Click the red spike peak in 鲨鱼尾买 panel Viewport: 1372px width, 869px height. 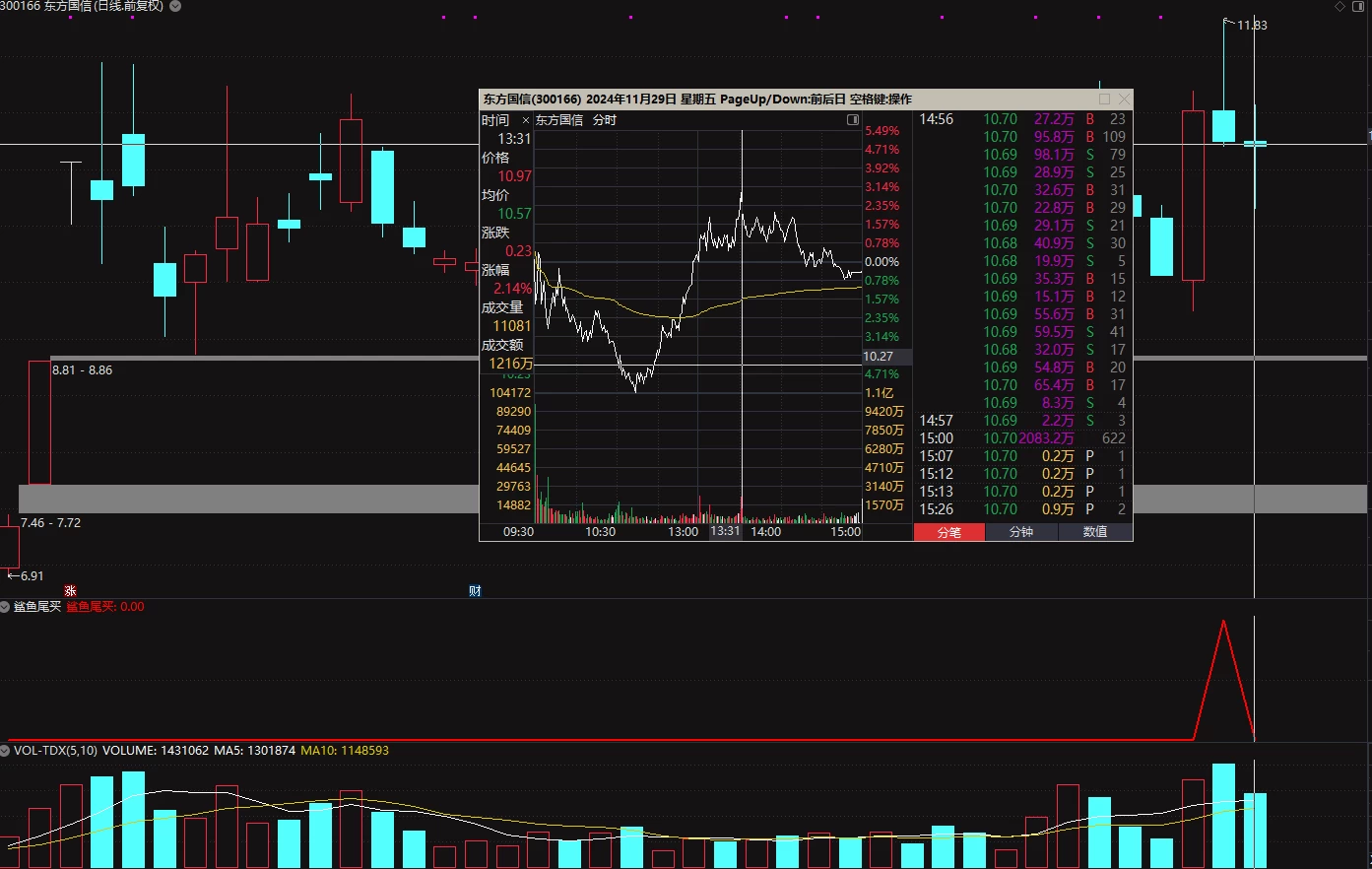pyautogui.click(x=1223, y=622)
